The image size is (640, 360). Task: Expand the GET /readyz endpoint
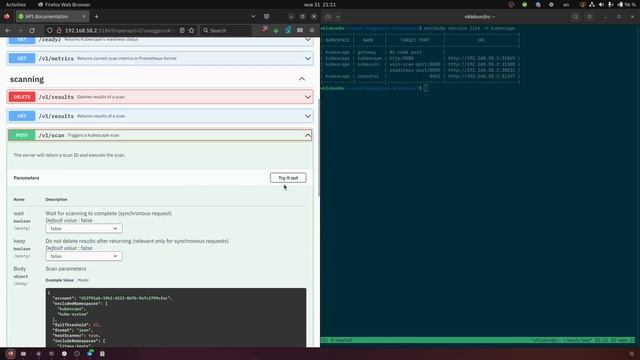click(x=160, y=40)
